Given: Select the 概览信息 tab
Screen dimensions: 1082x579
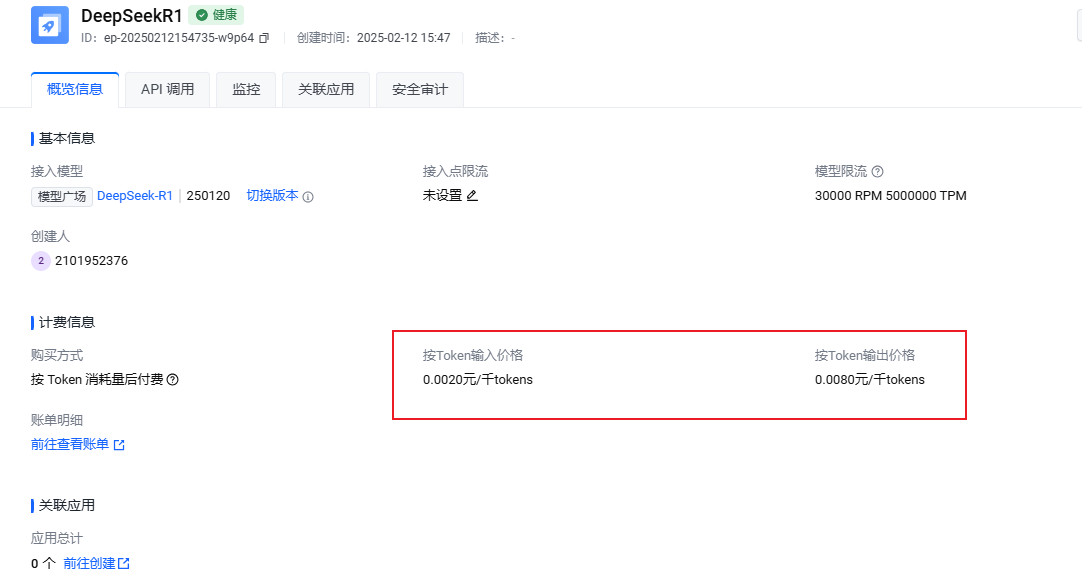Looking at the screenshot, I should tap(75, 89).
